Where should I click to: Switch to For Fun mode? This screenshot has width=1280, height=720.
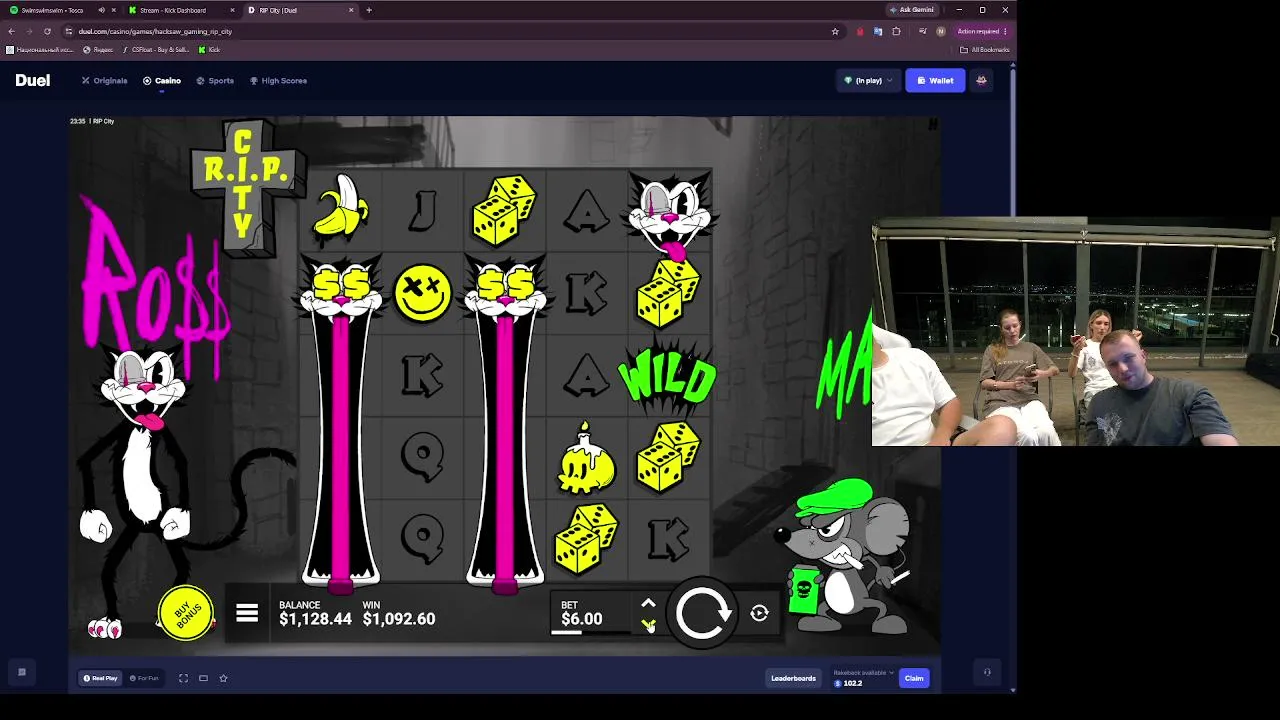[x=144, y=678]
